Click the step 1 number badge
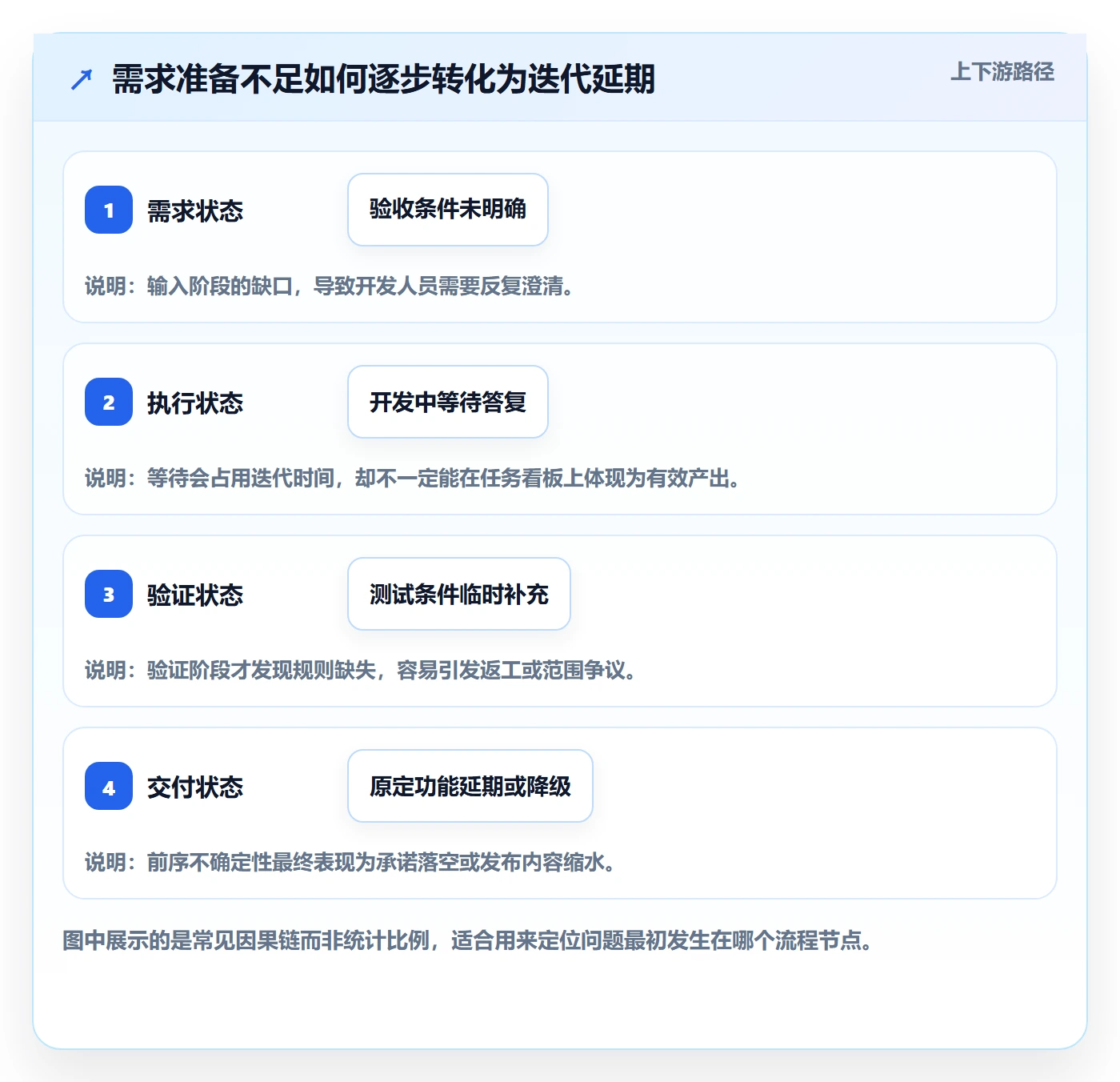Image resolution: width=1120 pixels, height=1082 pixels. (x=109, y=210)
